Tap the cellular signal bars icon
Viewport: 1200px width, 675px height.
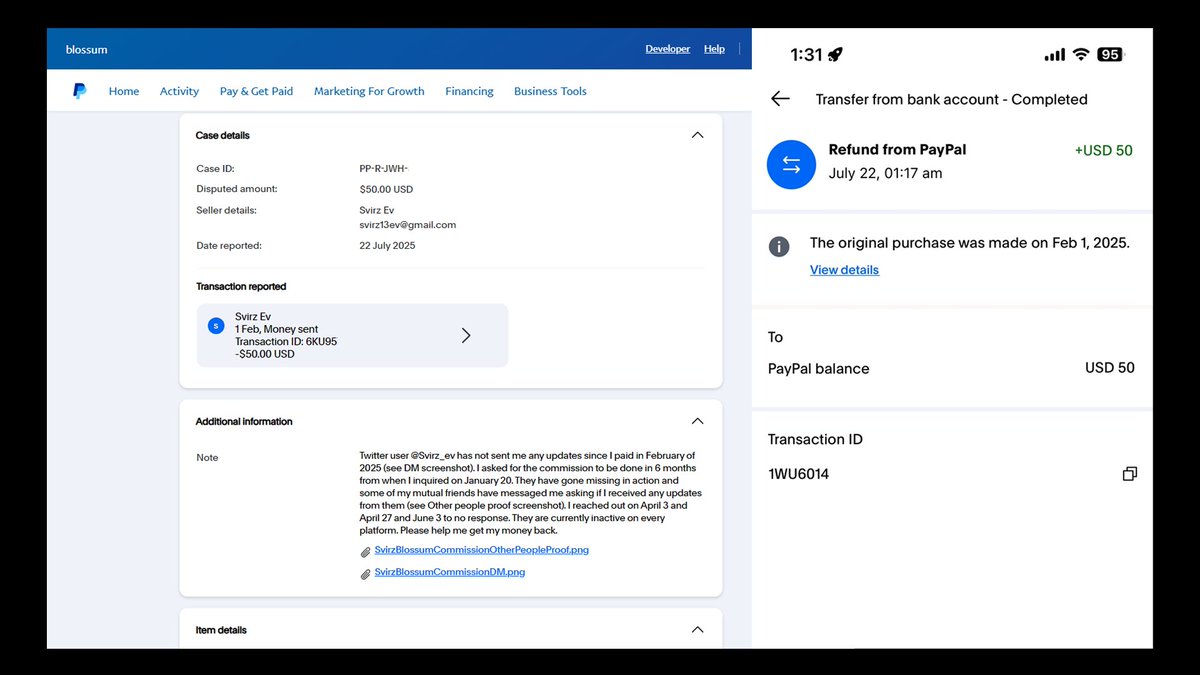pyautogui.click(x=1055, y=55)
